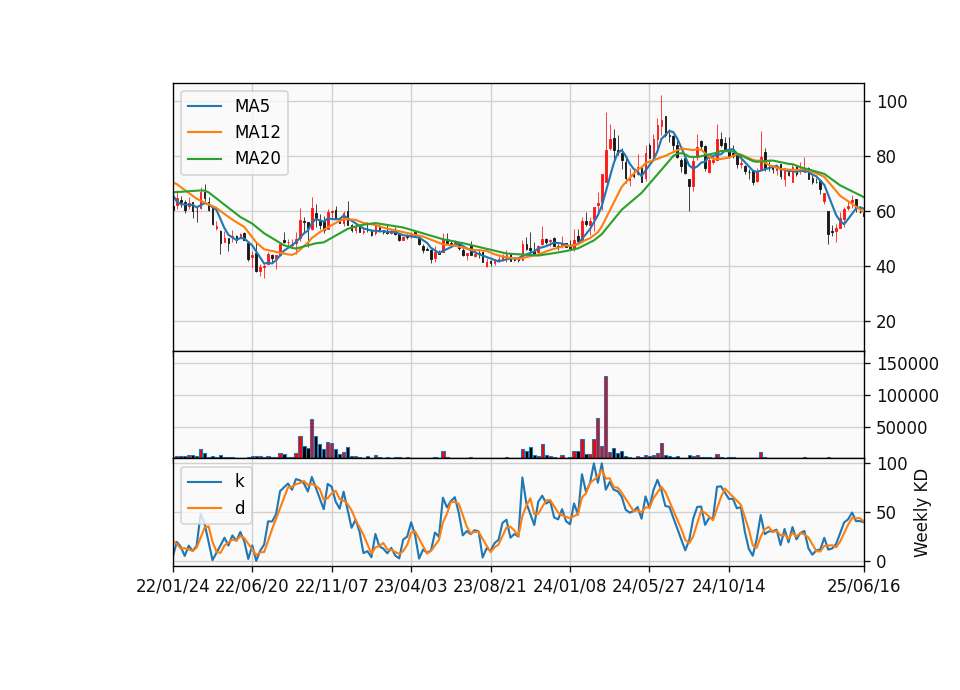Click the tallest late-2022 volume bar
Viewport: 960px width, 690px height.
tap(312, 438)
